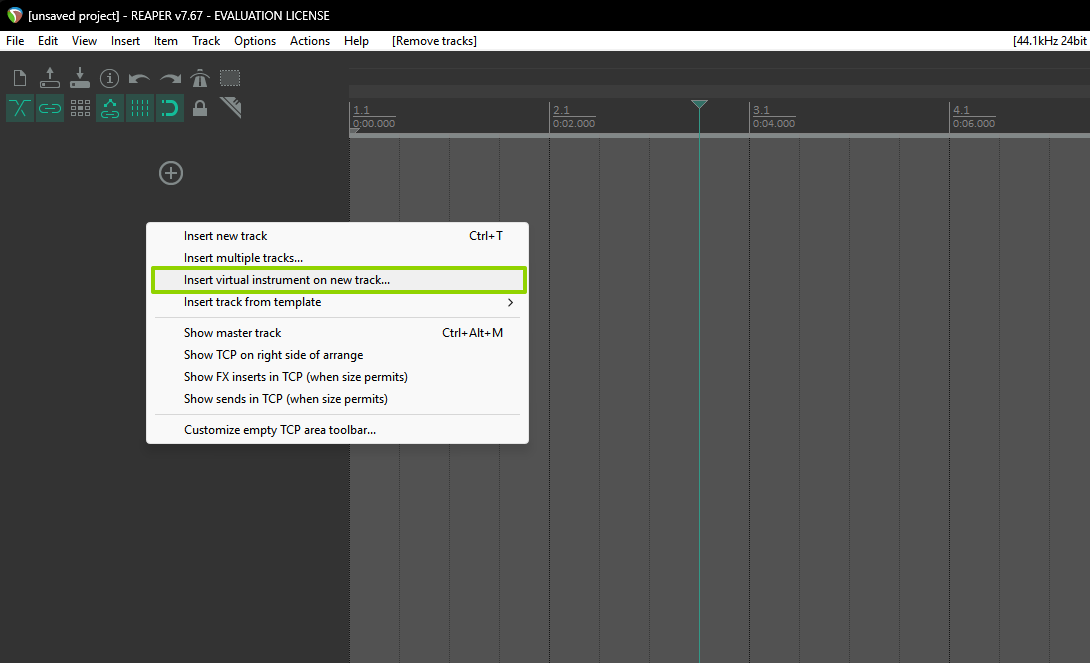
Task: Toggle snap using the magnet icon
Action: [x=170, y=108]
